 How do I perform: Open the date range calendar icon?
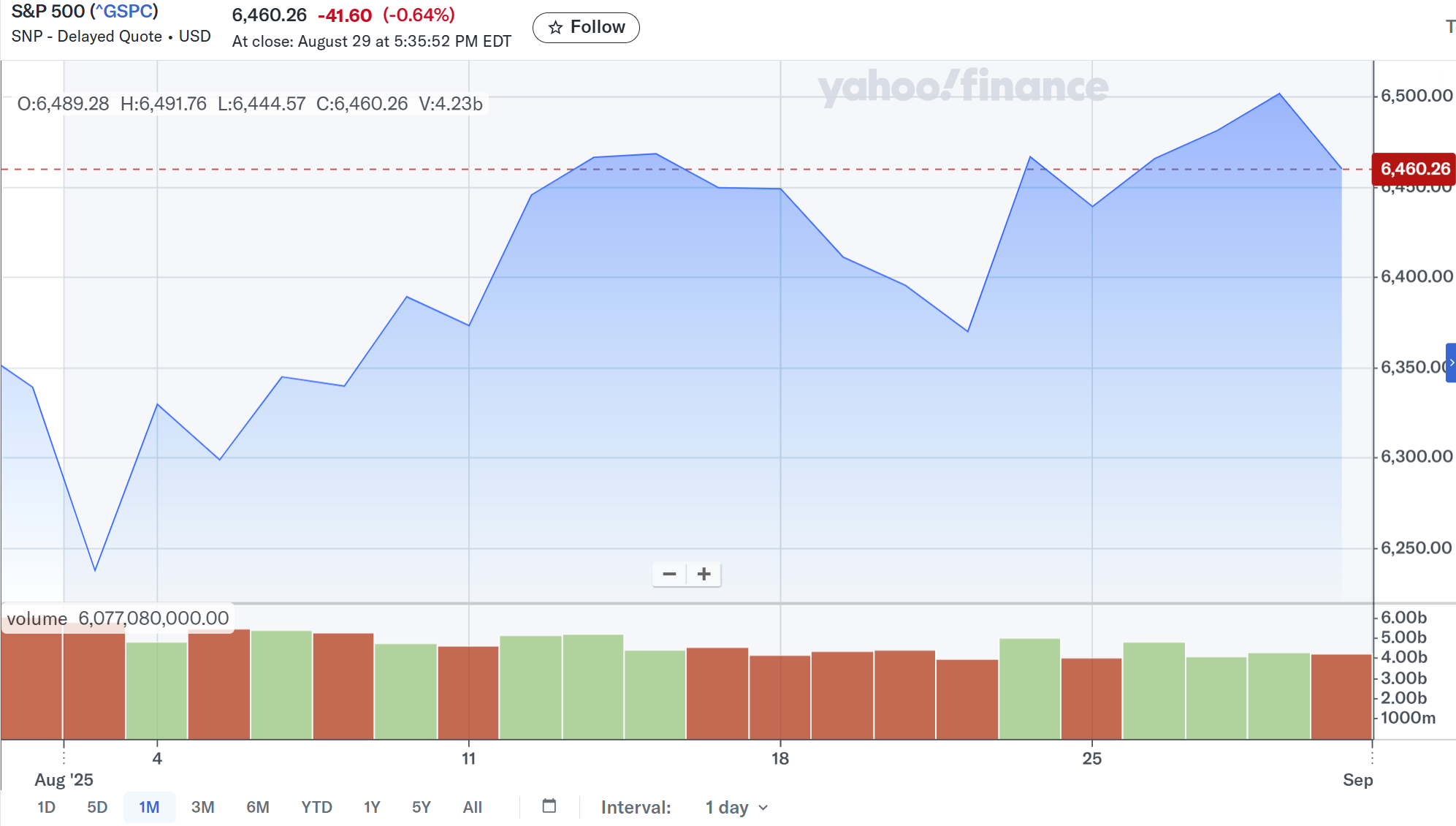pos(549,806)
